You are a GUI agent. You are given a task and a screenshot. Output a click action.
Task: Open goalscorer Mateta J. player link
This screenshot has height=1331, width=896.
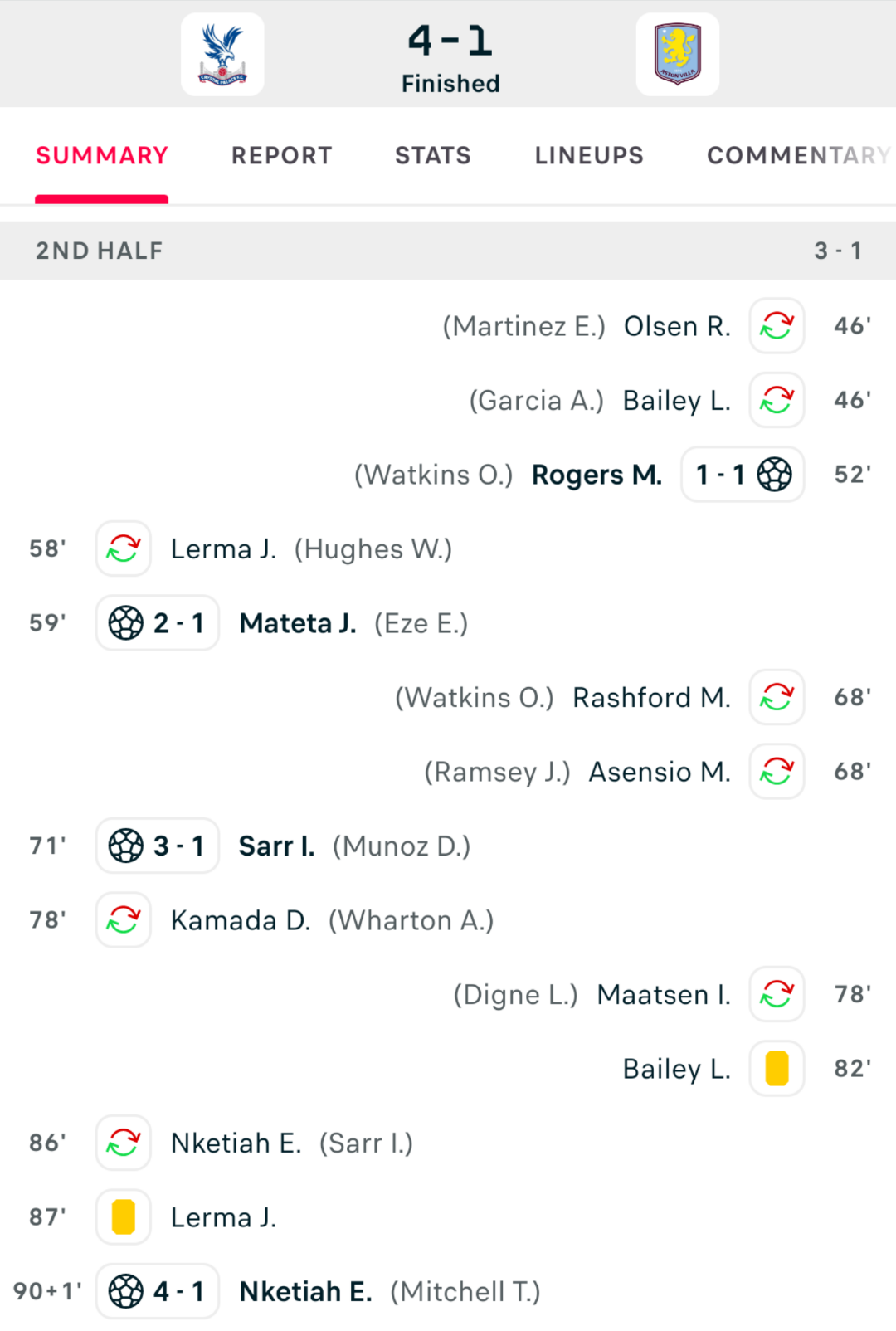coord(298,623)
